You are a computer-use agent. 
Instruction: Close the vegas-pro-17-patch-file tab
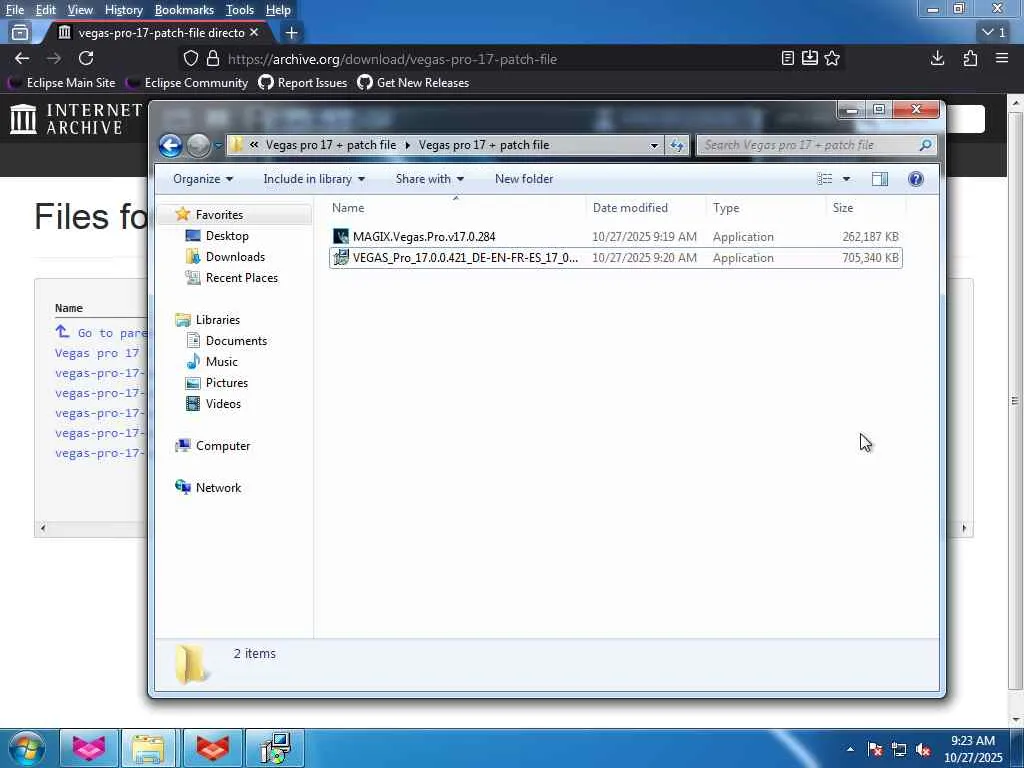[x=254, y=32]
